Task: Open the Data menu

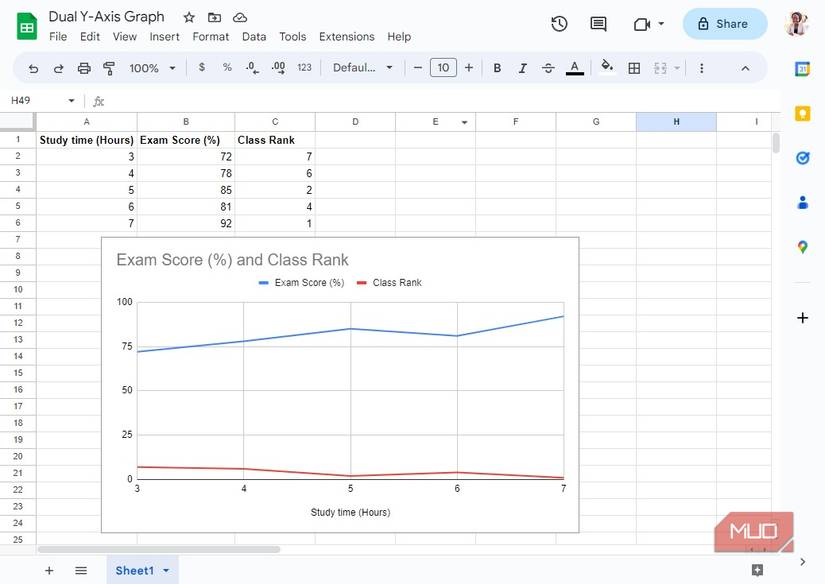Action: 253,36
